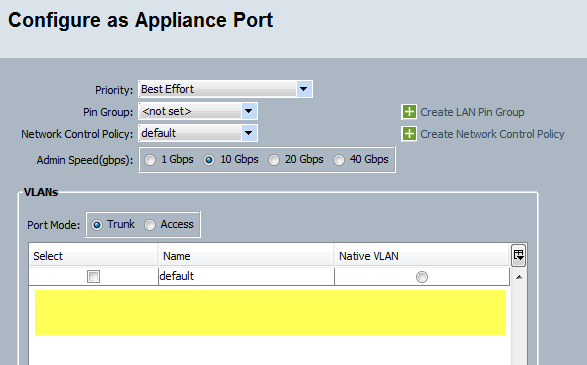Viewport: 587px width, 365px height.
Task: Click the green plus icon for LAN Pin Group
Action: click(409, 112)
